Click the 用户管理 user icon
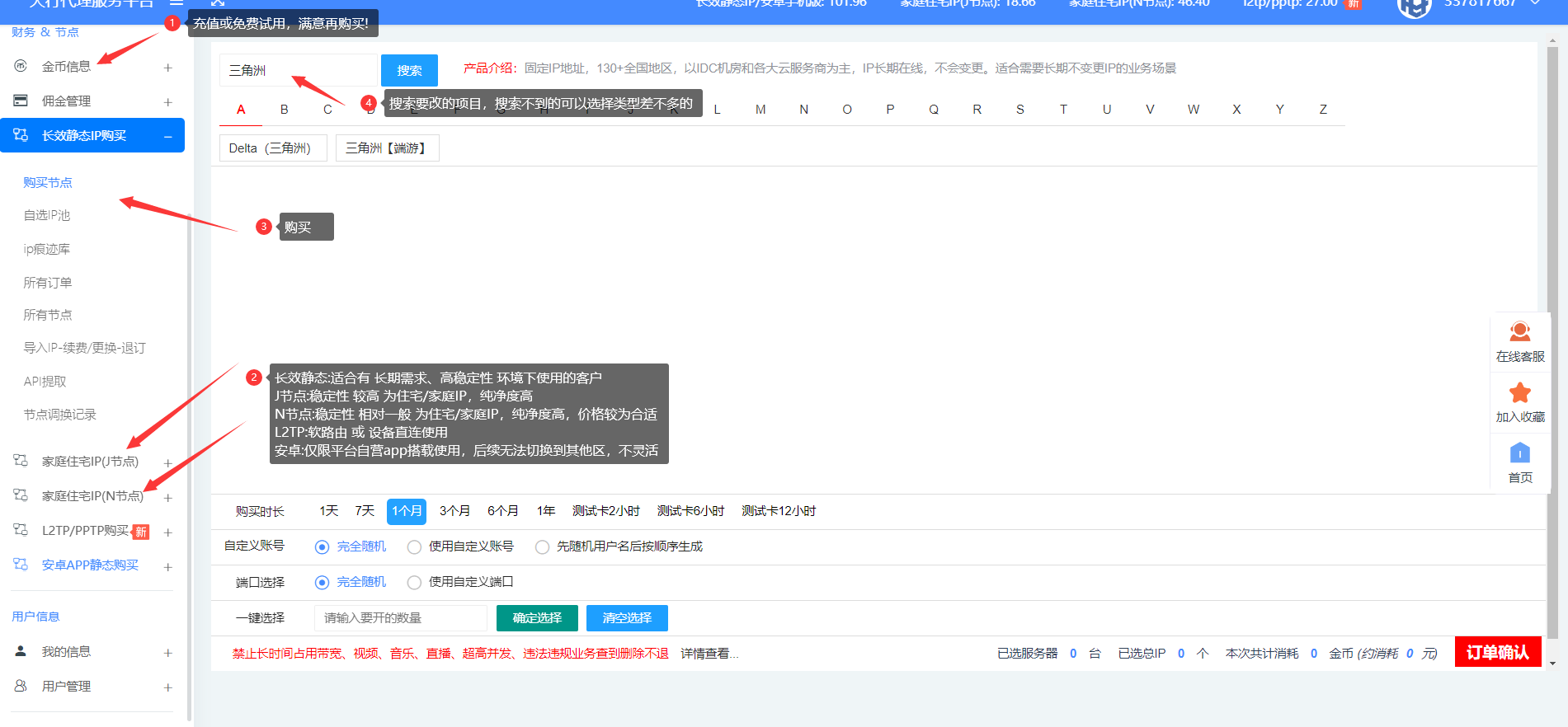 coord(21,686)
